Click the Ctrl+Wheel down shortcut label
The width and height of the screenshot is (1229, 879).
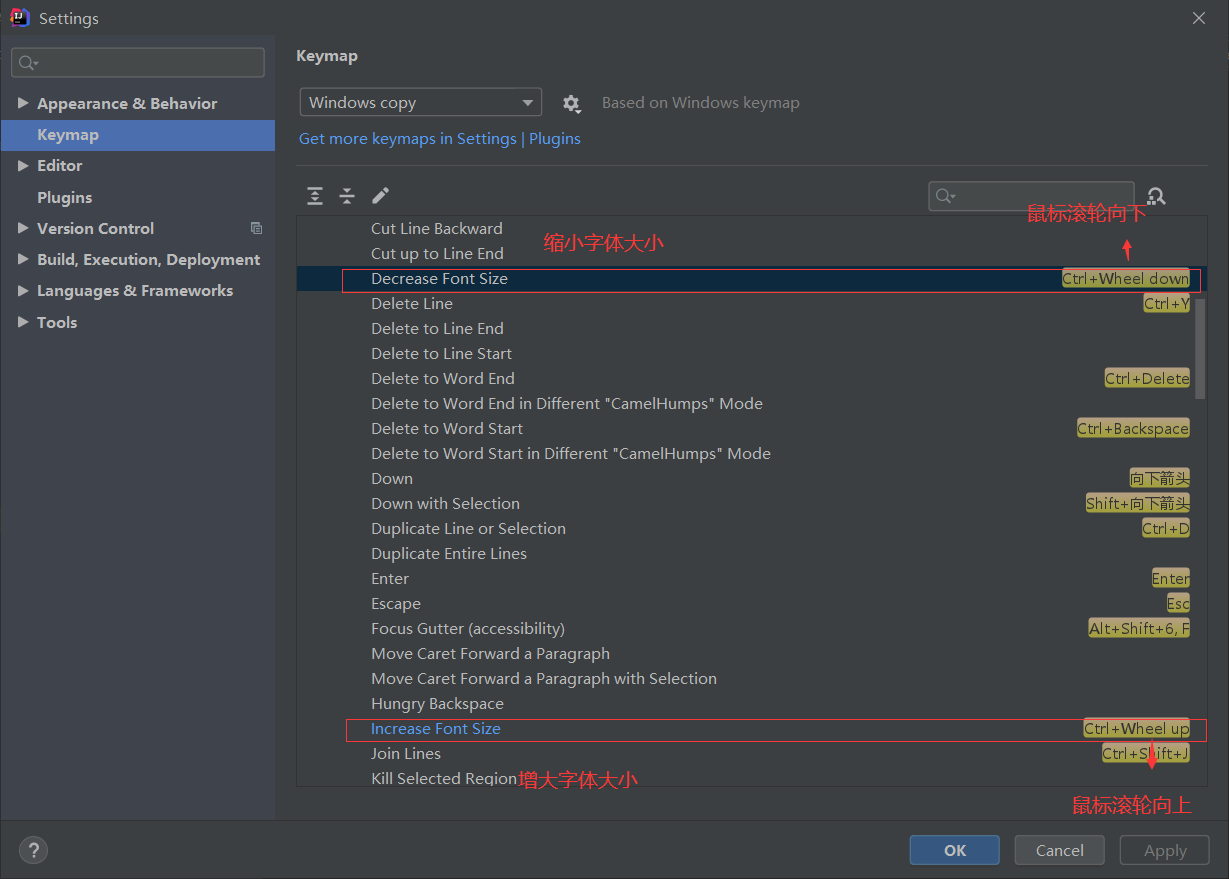pos(1126,279)
